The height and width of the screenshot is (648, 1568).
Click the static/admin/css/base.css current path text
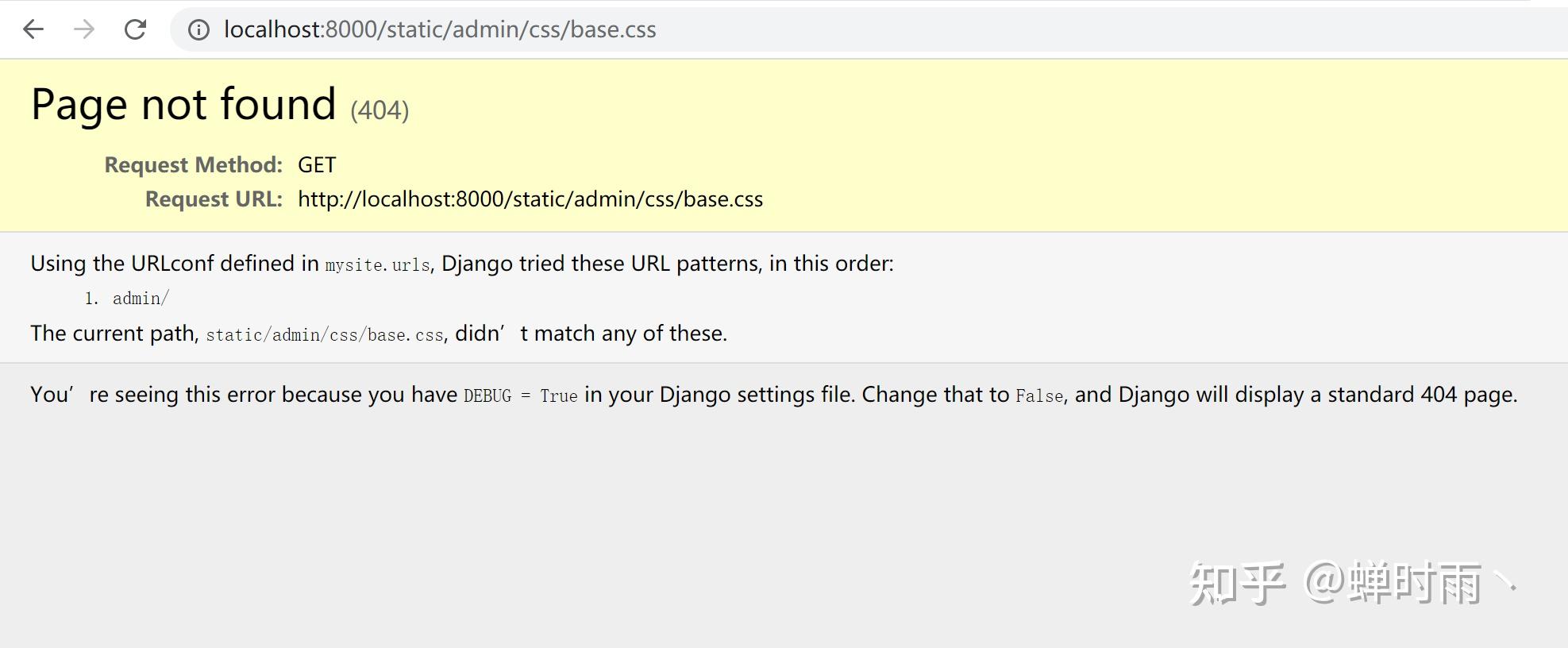[325, 334]
